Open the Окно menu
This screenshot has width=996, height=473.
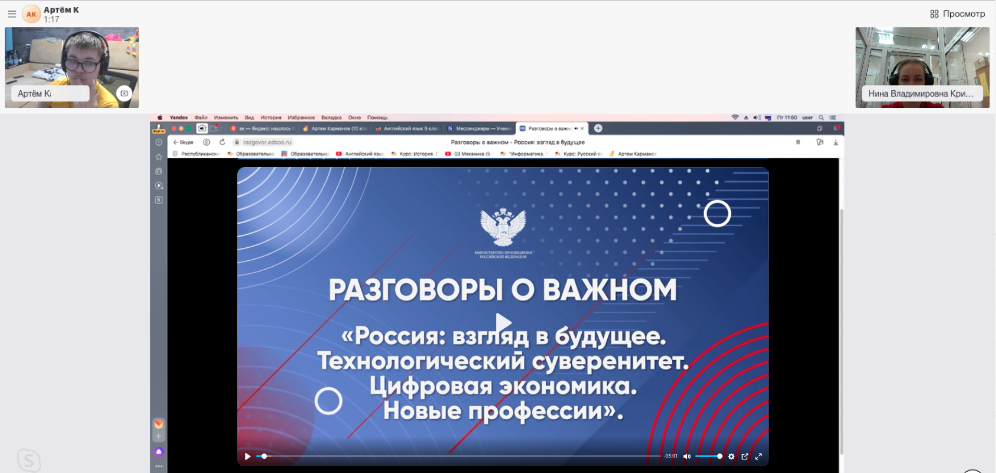354,117
